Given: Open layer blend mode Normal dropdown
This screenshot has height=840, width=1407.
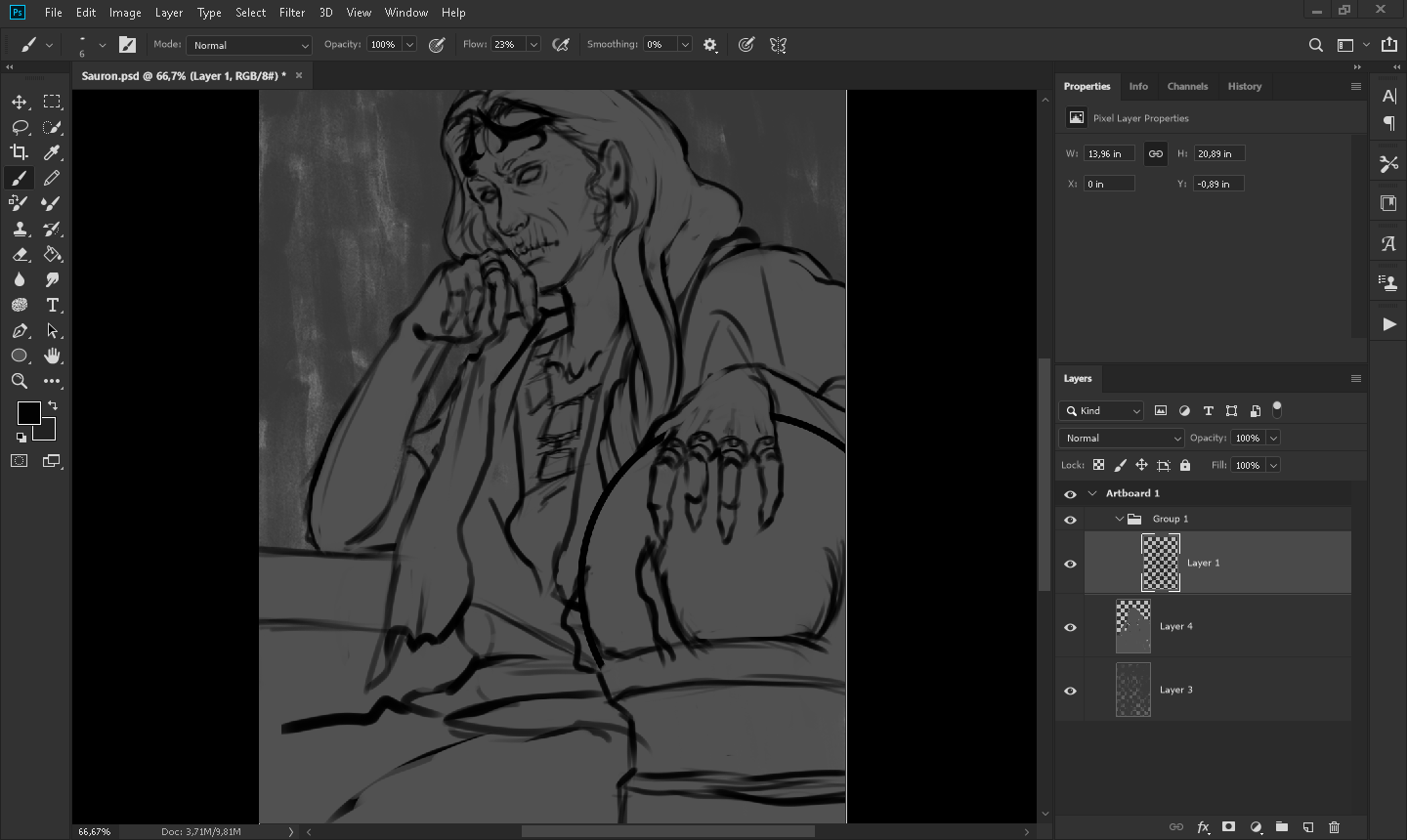Looking at the screenshot, I should coord(1121,439).
